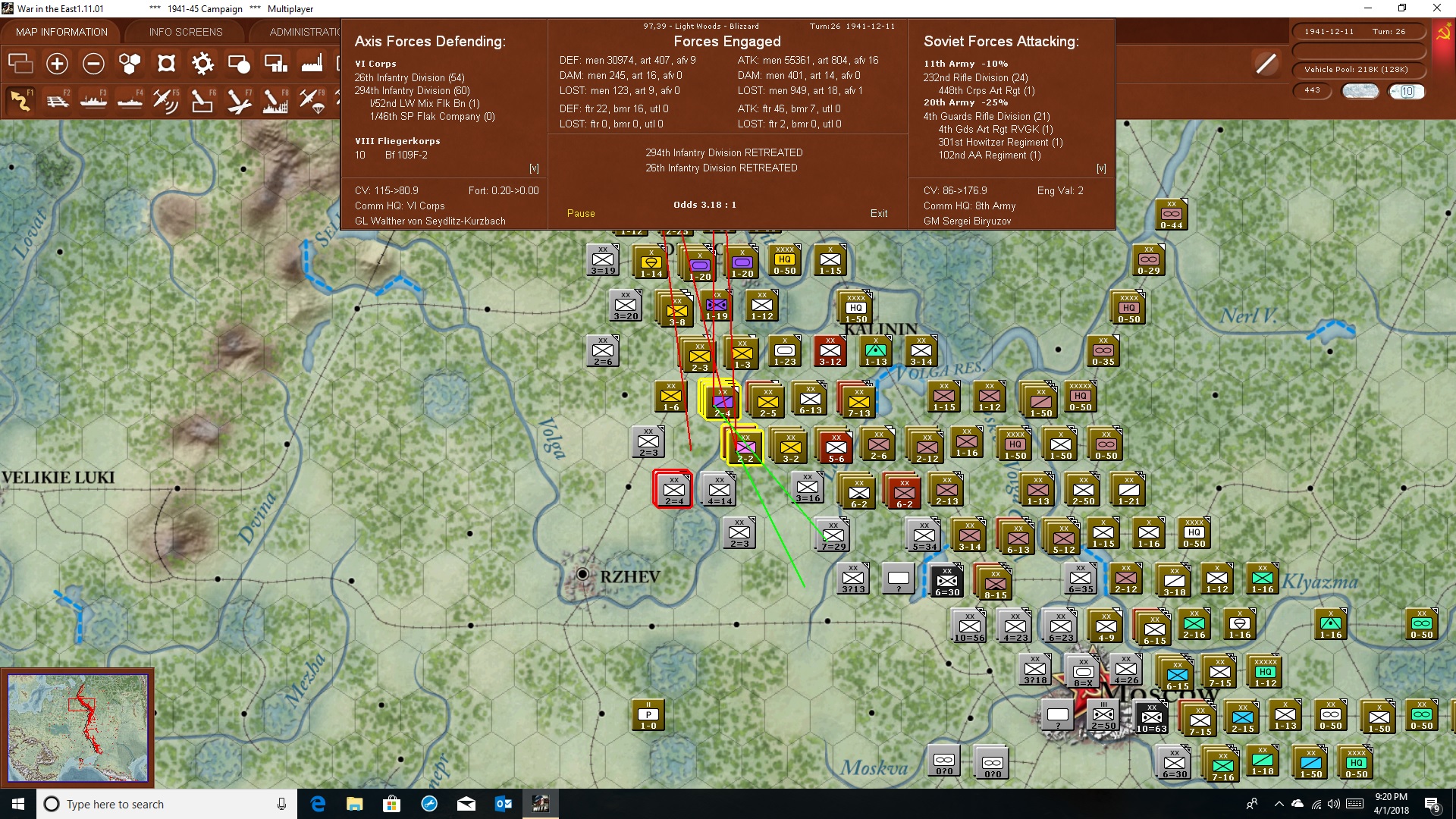1456x819 pixels.
Task: Select the Soviet cavalry unit labeled 0-44
Action: (x=1171, y=214)
